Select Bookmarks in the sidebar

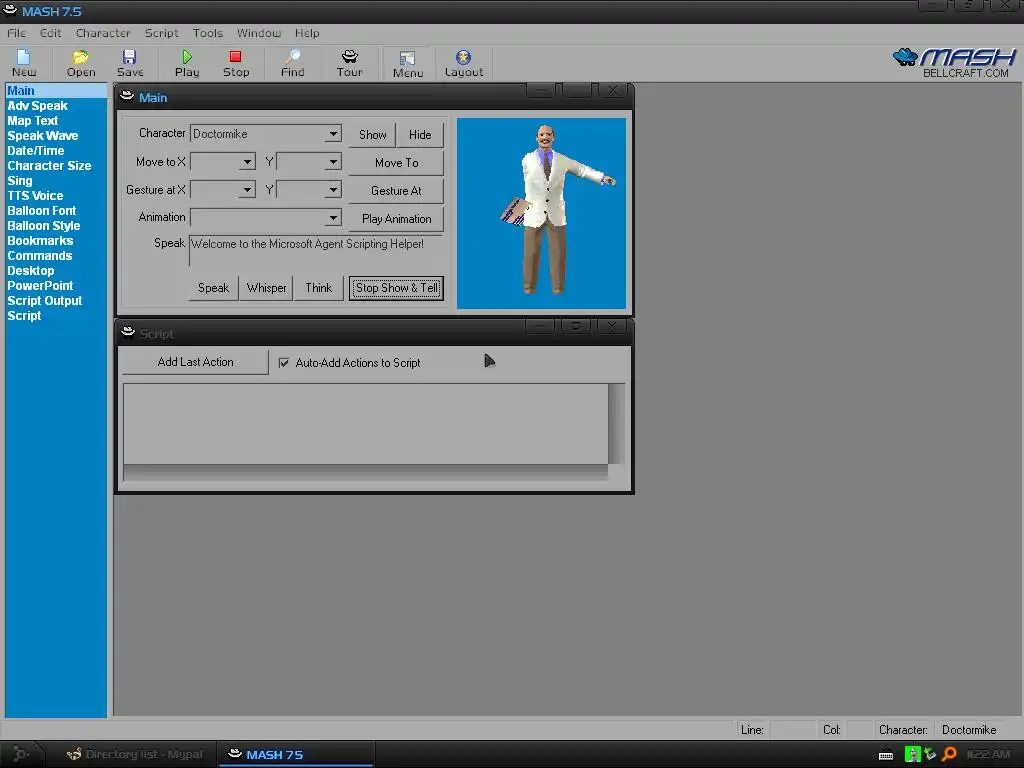pos(40,241)
